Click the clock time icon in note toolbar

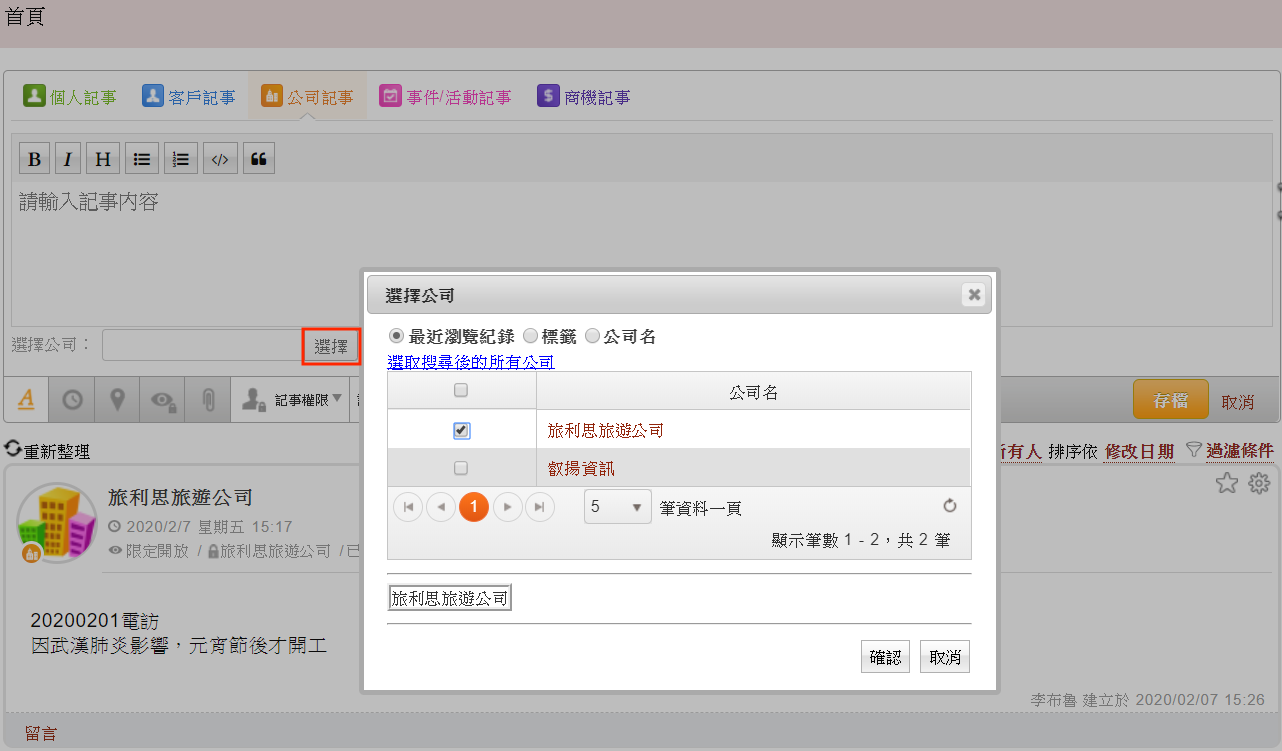tap(72, 399)
